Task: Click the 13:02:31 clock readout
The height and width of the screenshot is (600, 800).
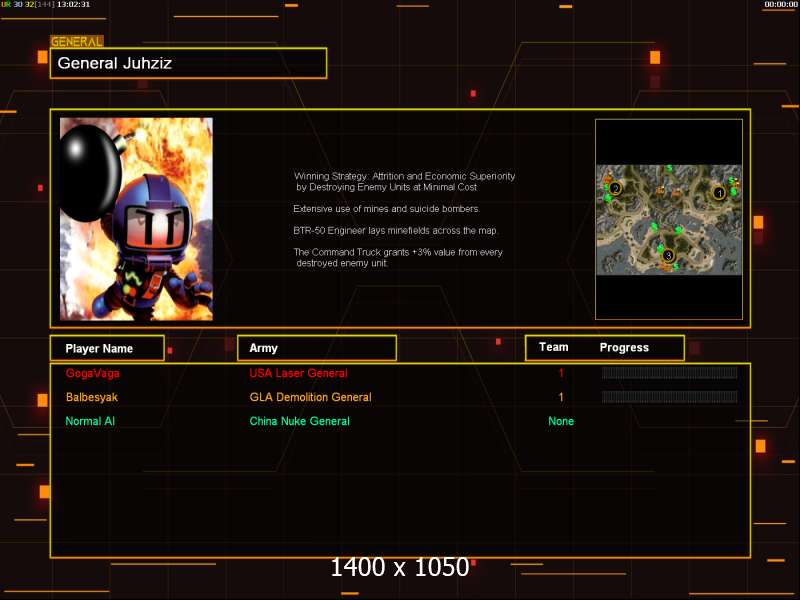Action: (x=73, y=4)
